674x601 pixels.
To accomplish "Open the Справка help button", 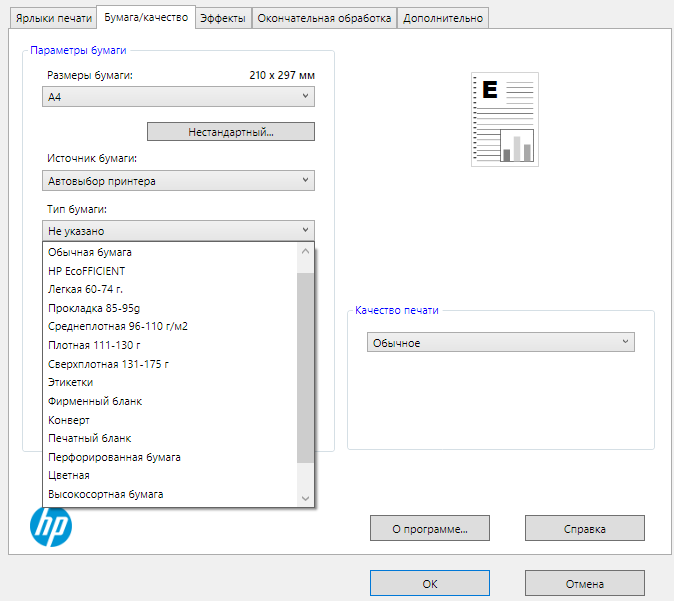I will [x=584, y=528].
